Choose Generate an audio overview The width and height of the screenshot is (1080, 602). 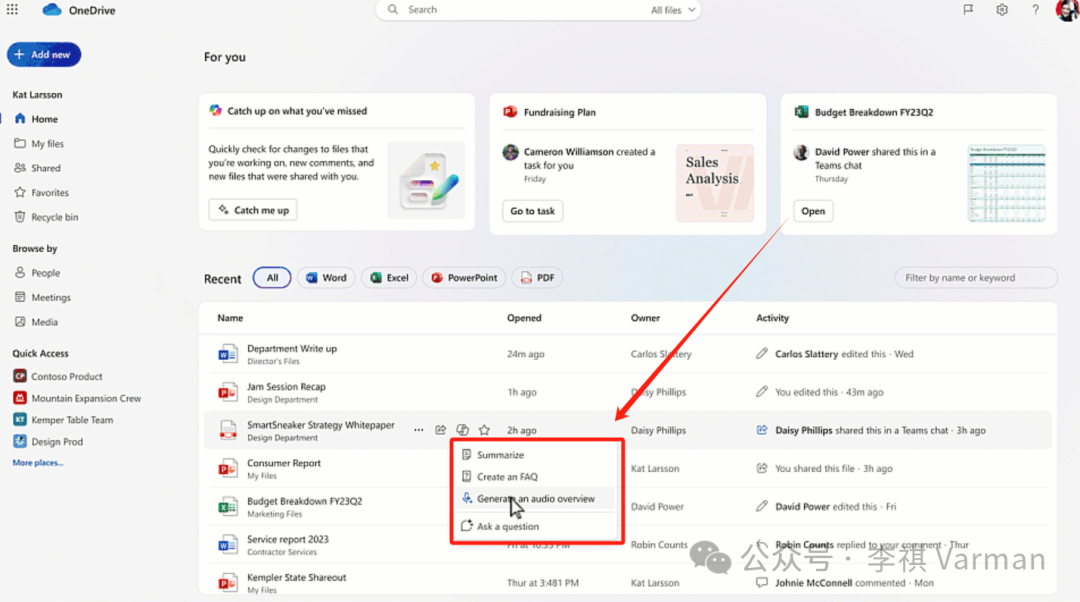(x=534, y=499)
